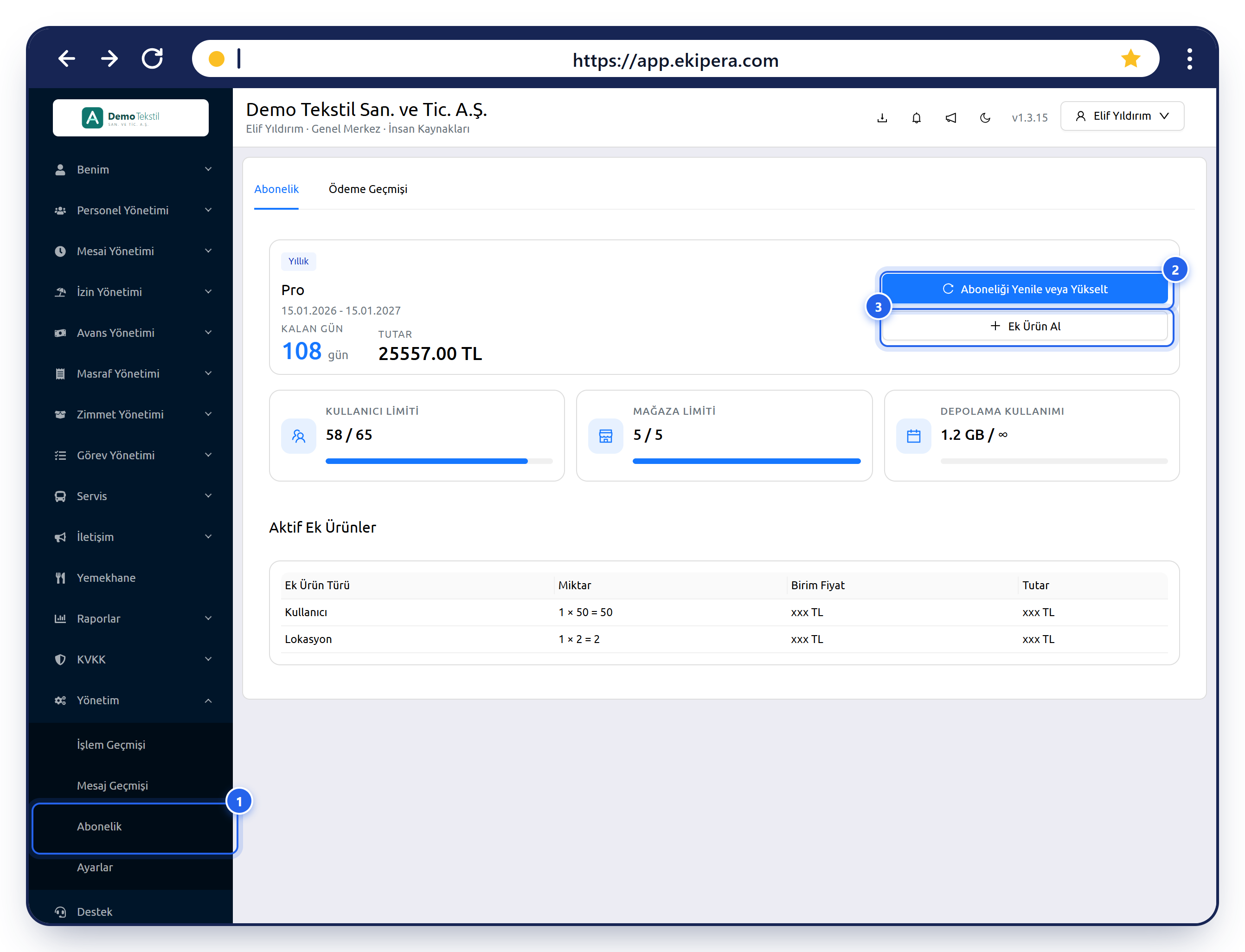Viewport: 1245px width, 952px height.
Task: Open Elif Yıldırım user dropdown
Action: tap(1122, 116)
